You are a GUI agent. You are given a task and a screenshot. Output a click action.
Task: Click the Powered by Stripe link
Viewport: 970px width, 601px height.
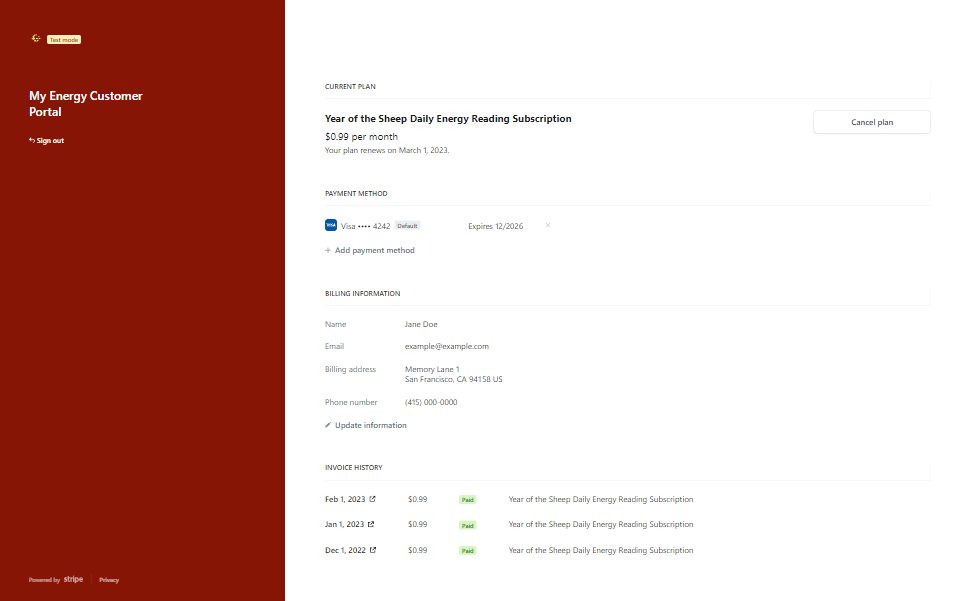coord(56,580)
